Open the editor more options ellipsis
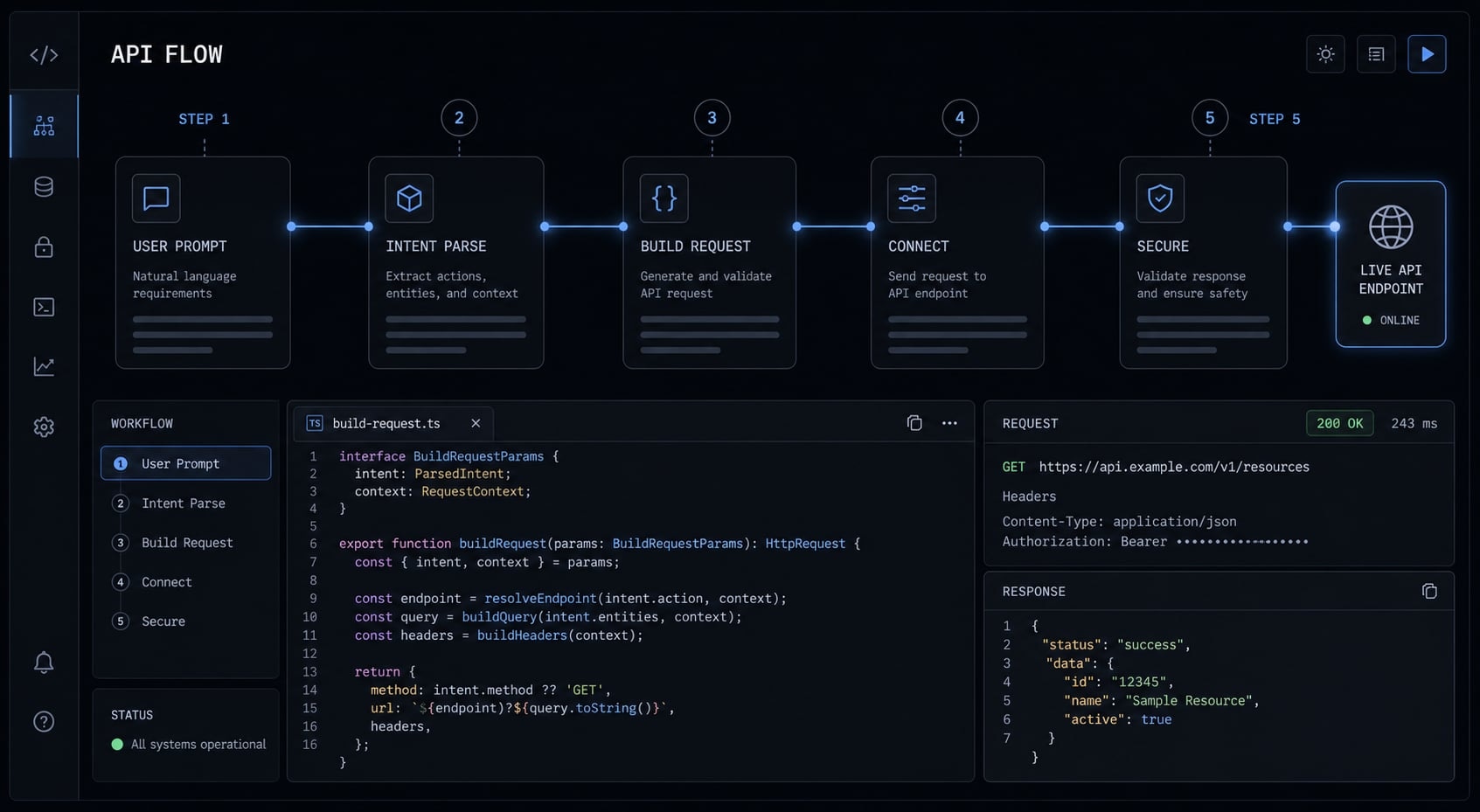Image resolution: width=1480 pixels, height=812 pixels. click(949, 423)
